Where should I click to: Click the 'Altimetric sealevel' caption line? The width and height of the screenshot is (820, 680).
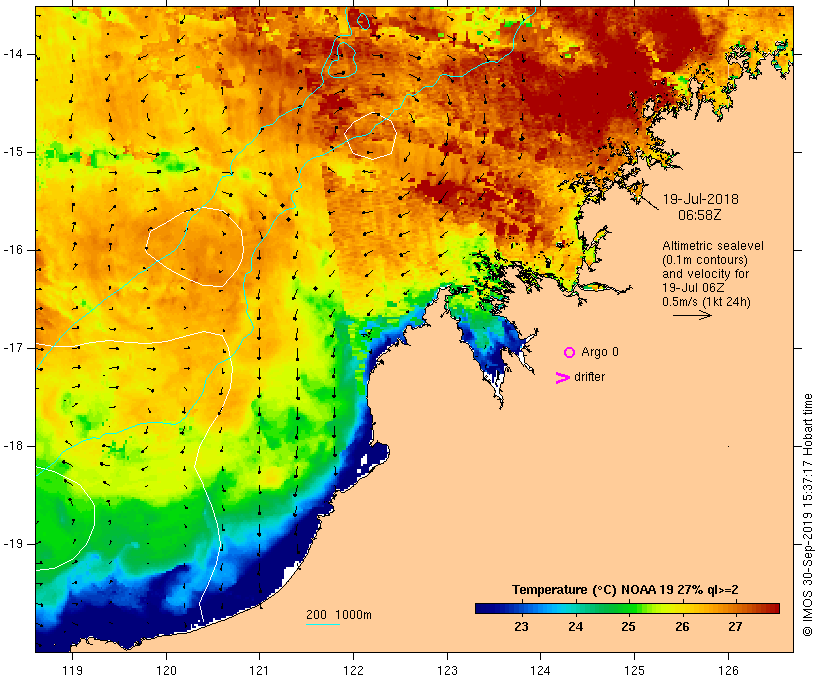[x=713, y=246]
